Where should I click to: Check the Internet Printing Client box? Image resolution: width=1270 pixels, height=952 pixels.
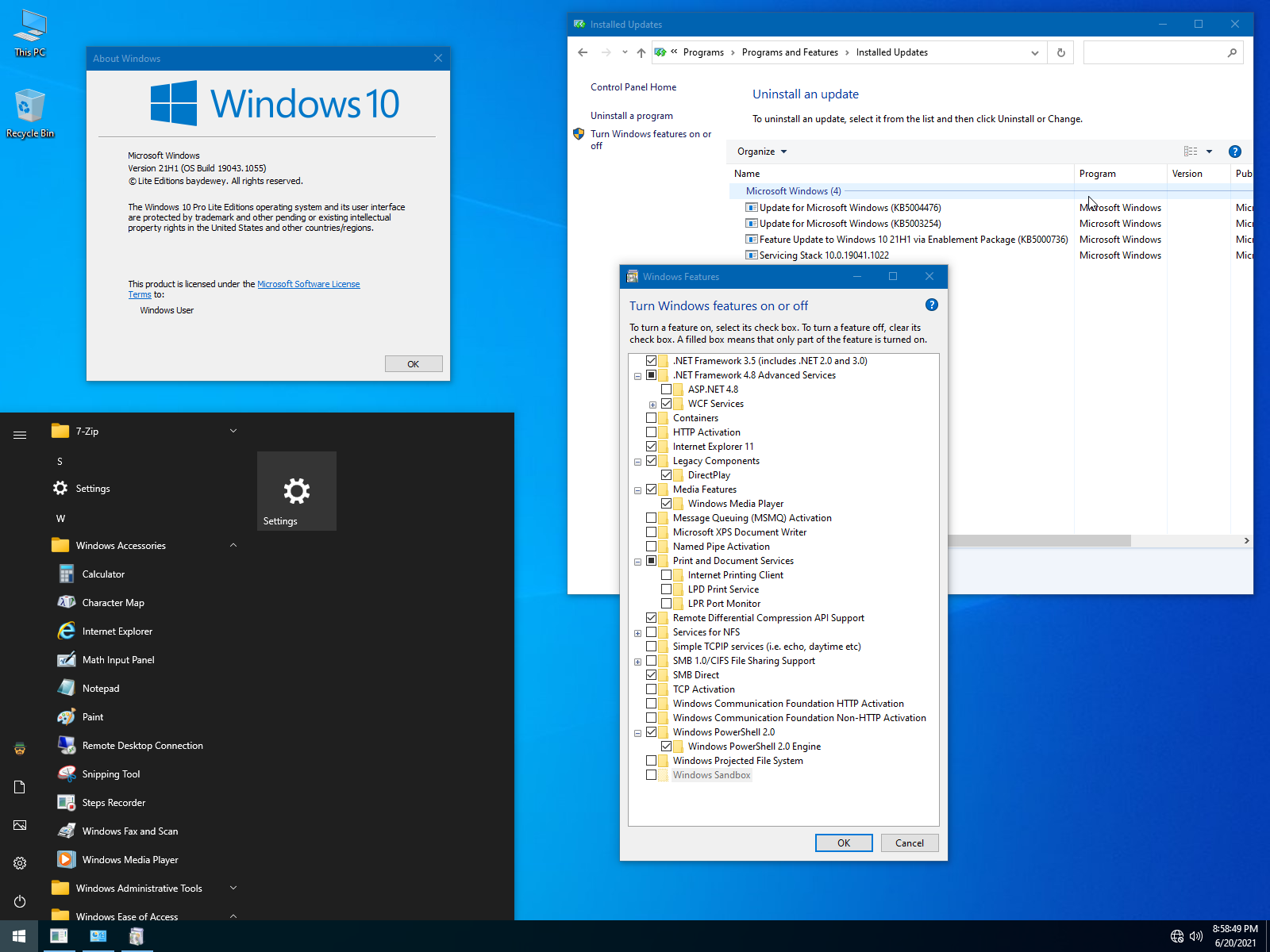pos(667,574)
